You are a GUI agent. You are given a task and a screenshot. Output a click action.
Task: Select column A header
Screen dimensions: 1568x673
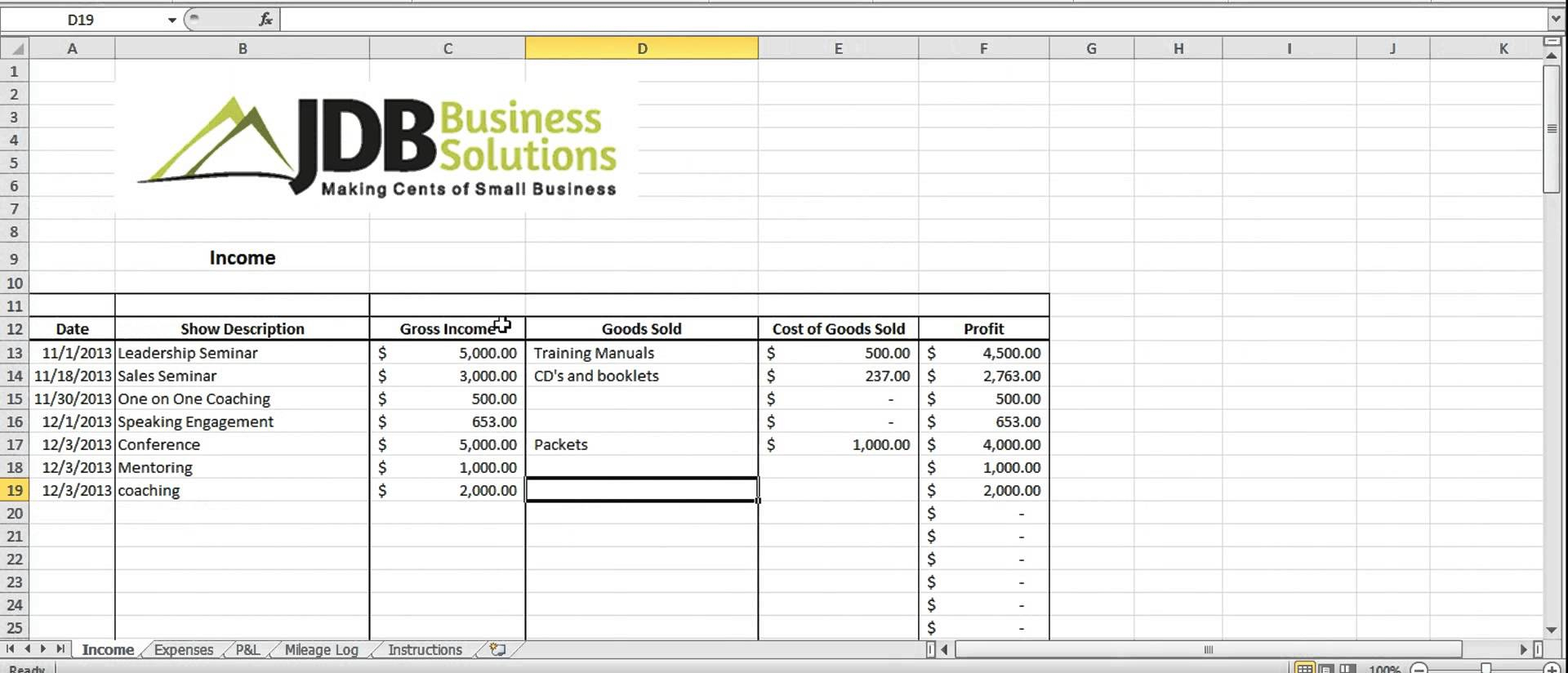click(72, 48)
